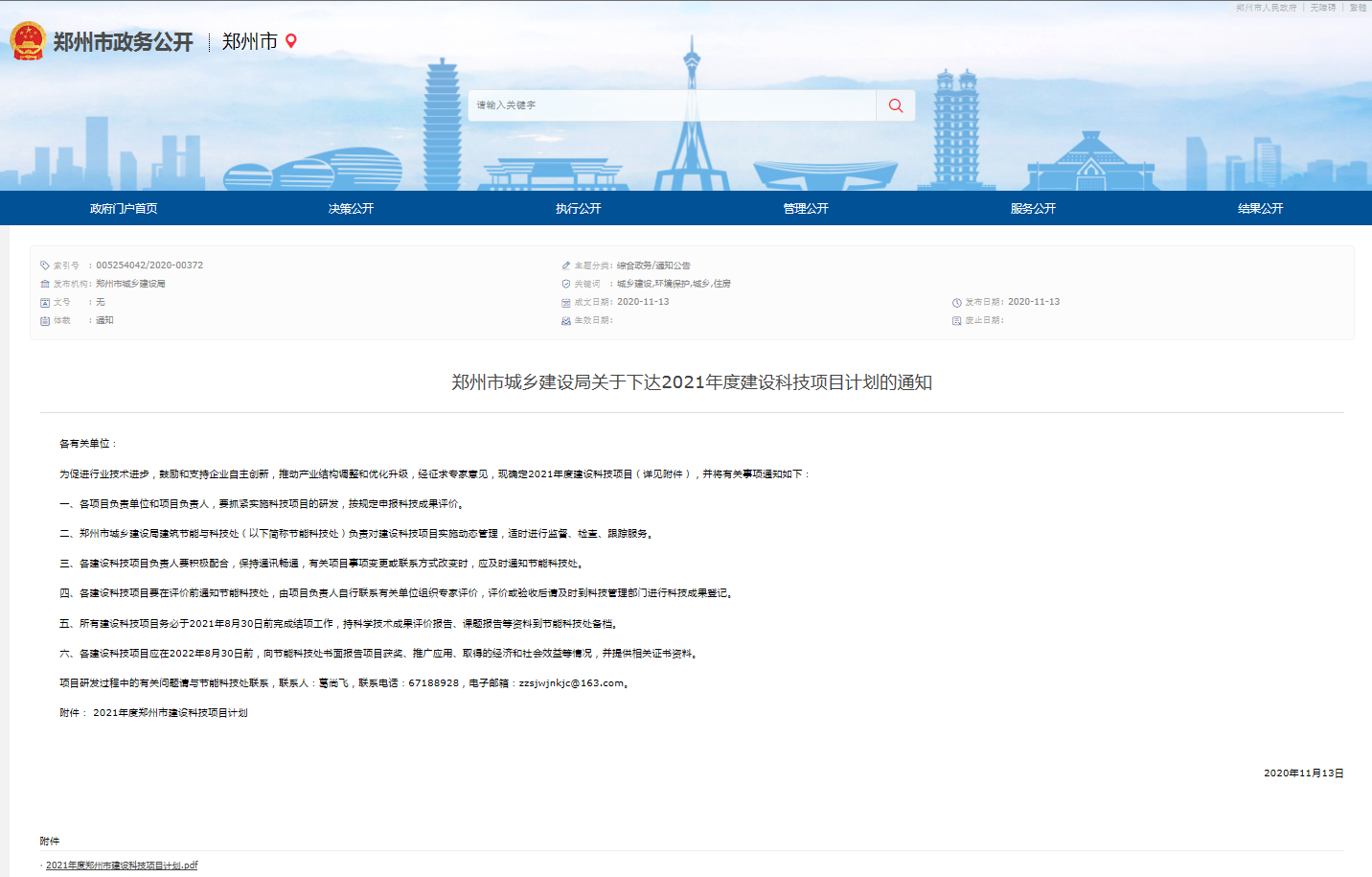
Task: Click the 无障碍 accessibility link
Action: click(1322, 8)
